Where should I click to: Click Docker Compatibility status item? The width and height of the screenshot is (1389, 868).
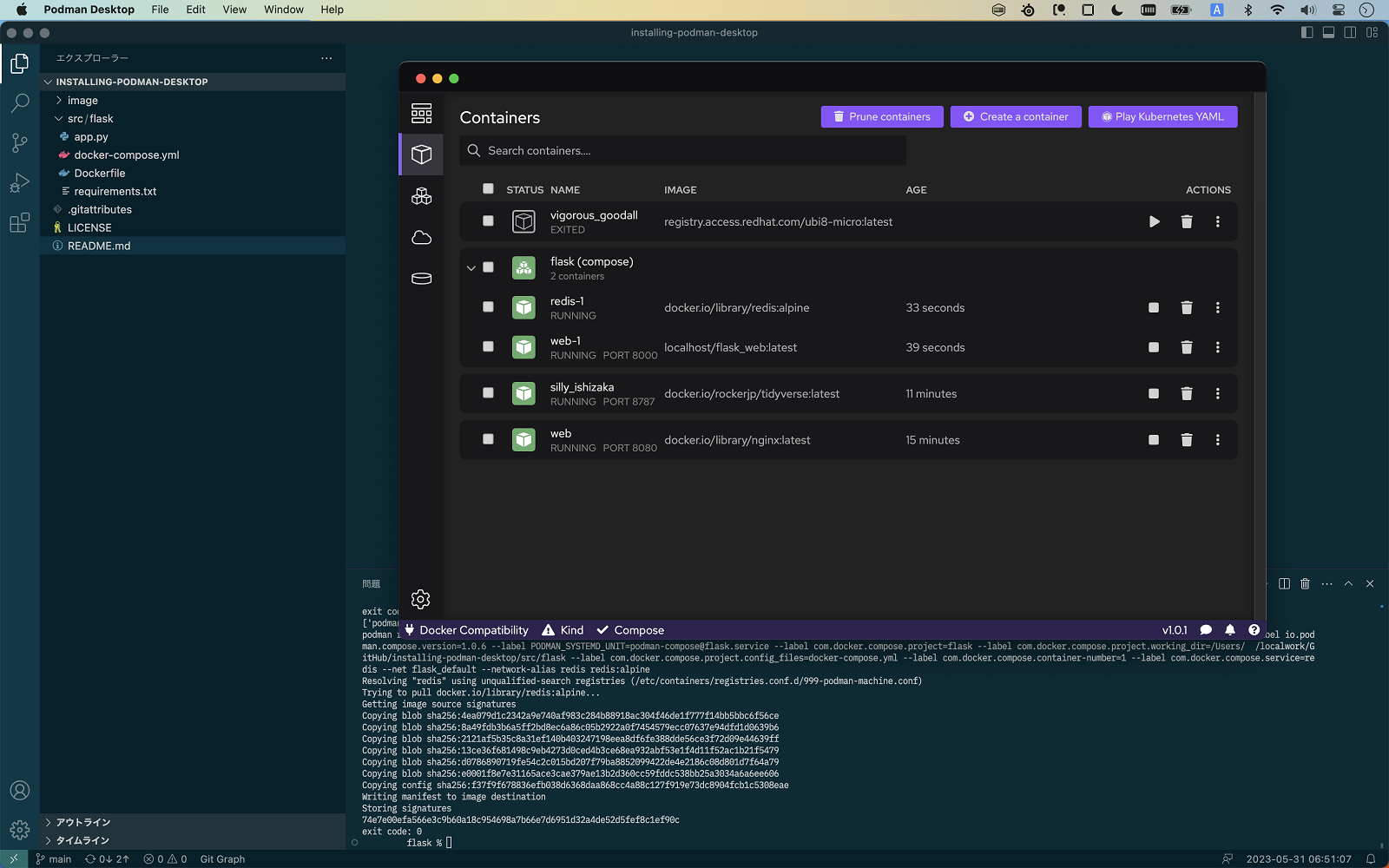466,630
